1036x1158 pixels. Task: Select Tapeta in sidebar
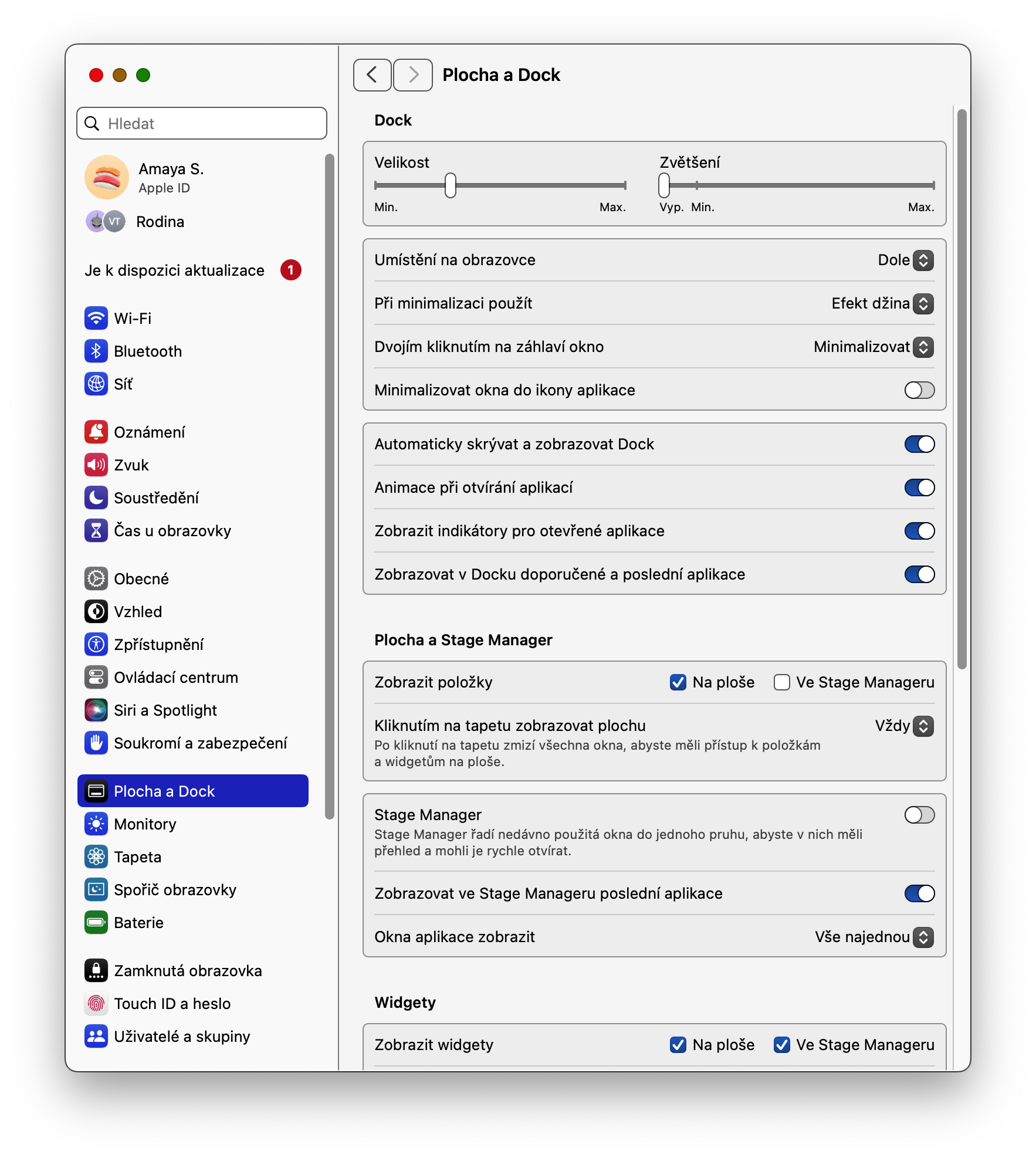click(193, 857)
